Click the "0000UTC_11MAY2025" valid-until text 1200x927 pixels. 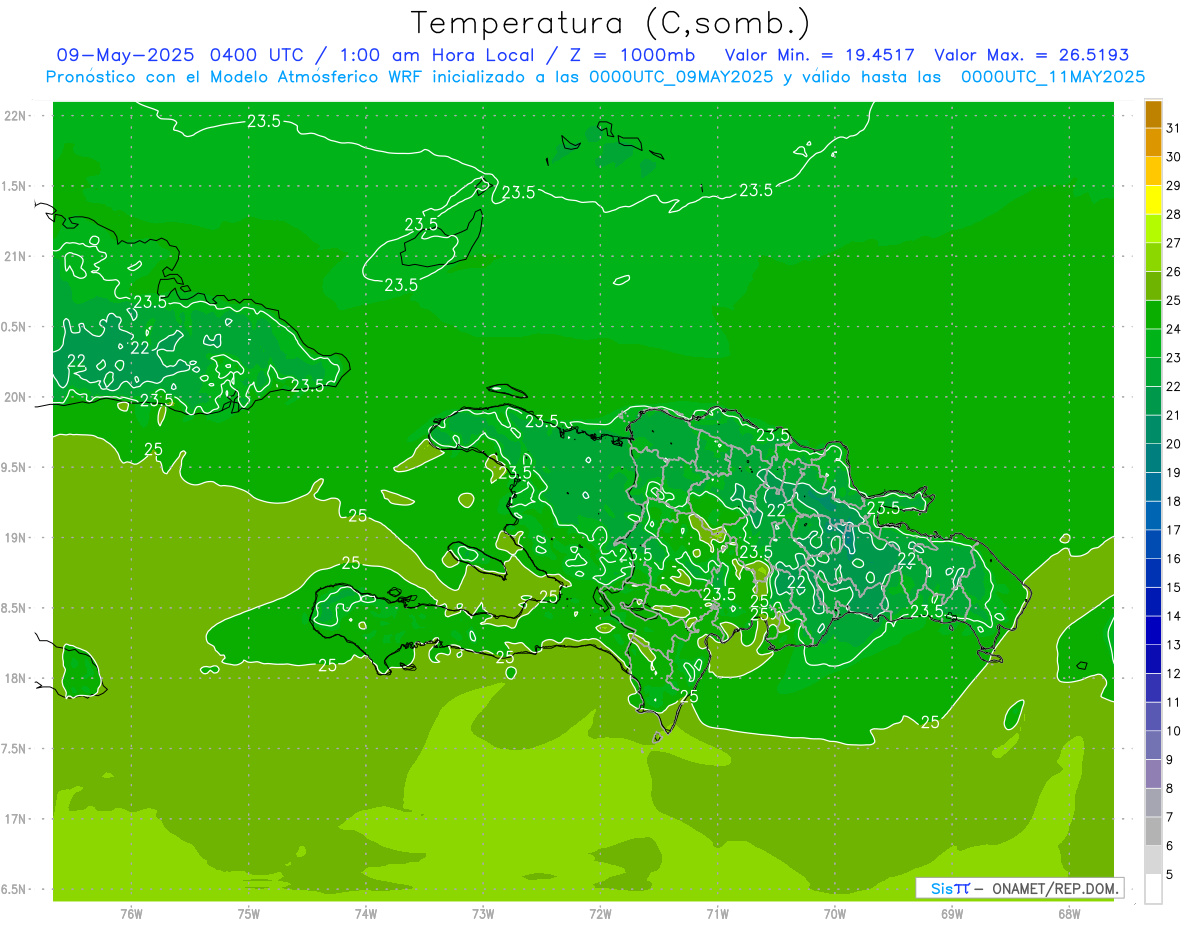[x=1052, y=77]
